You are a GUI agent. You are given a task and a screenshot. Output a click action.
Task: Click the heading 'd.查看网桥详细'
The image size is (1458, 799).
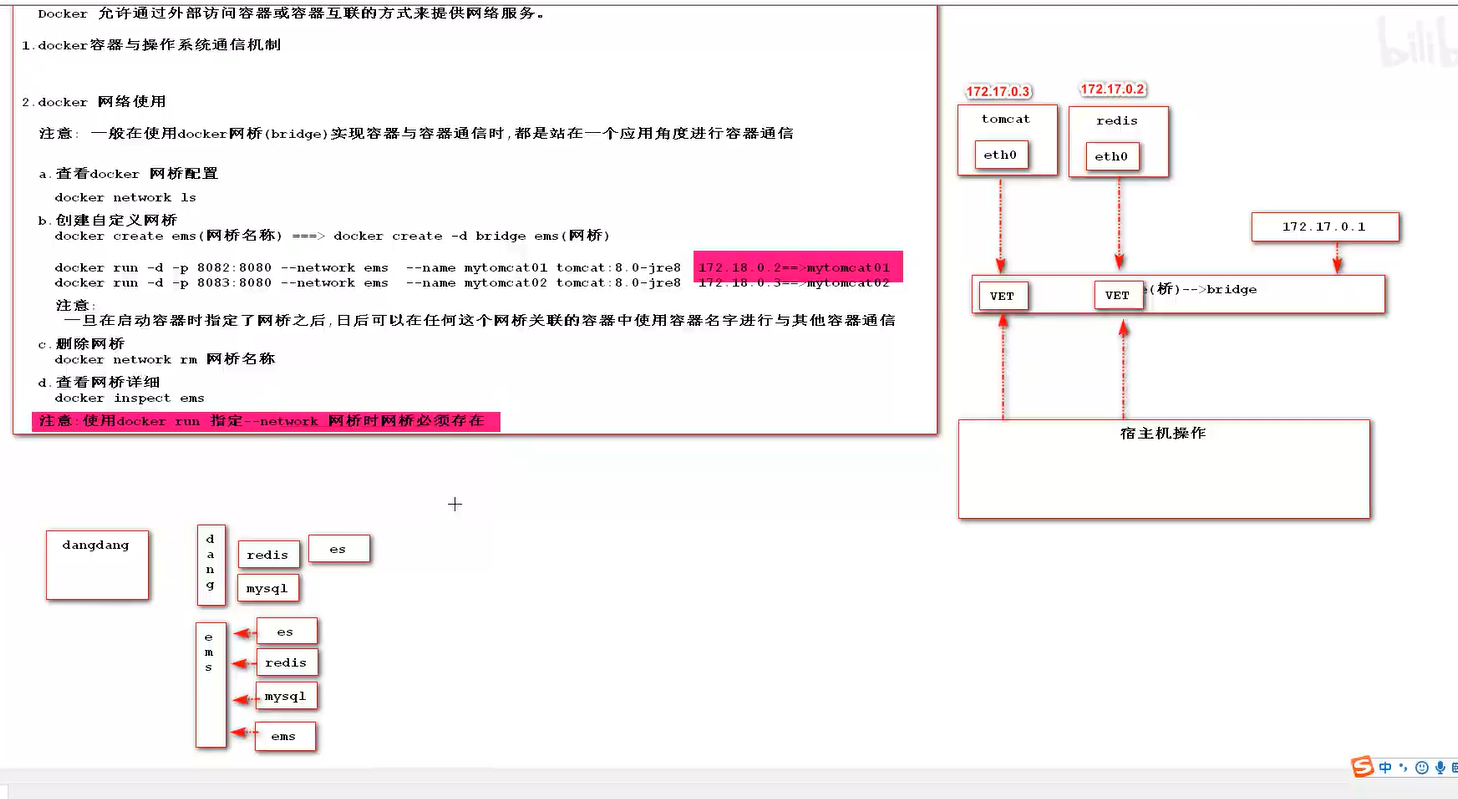coord(99,382)
